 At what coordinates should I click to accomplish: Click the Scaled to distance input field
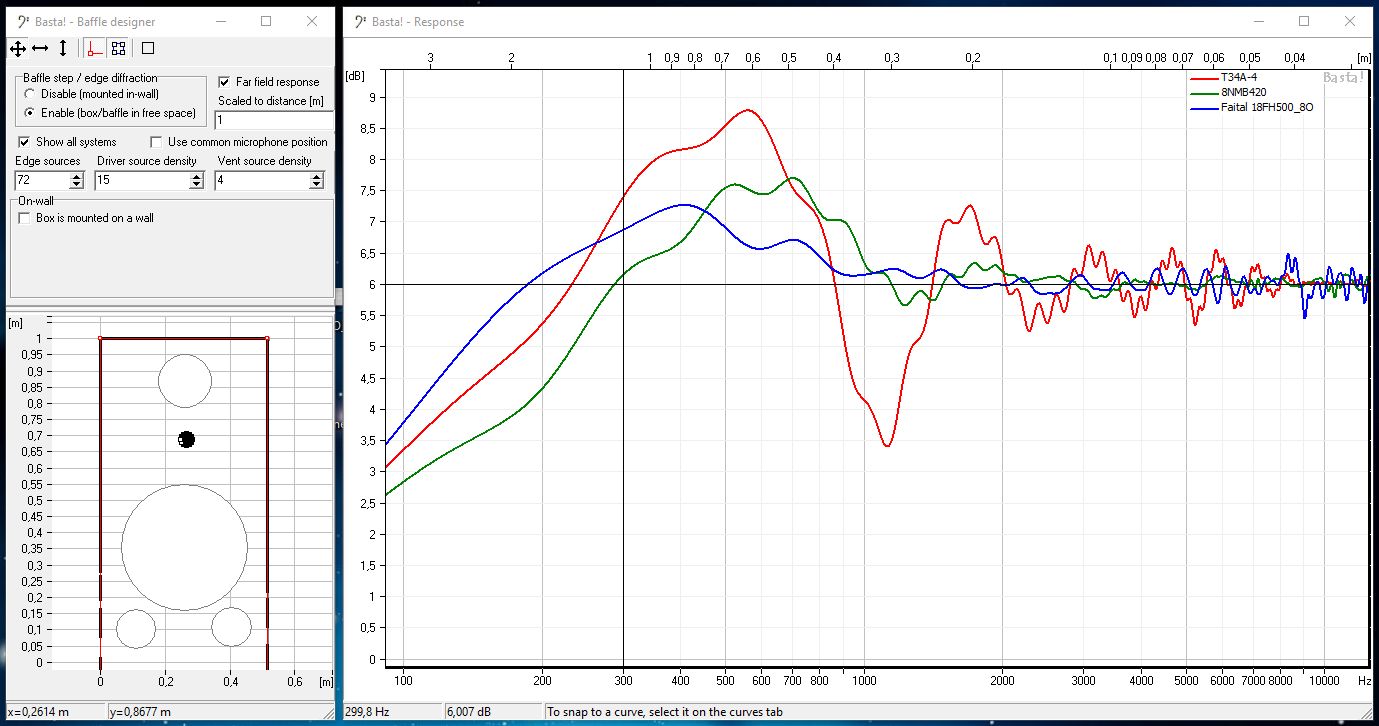[x=272, y=120]
